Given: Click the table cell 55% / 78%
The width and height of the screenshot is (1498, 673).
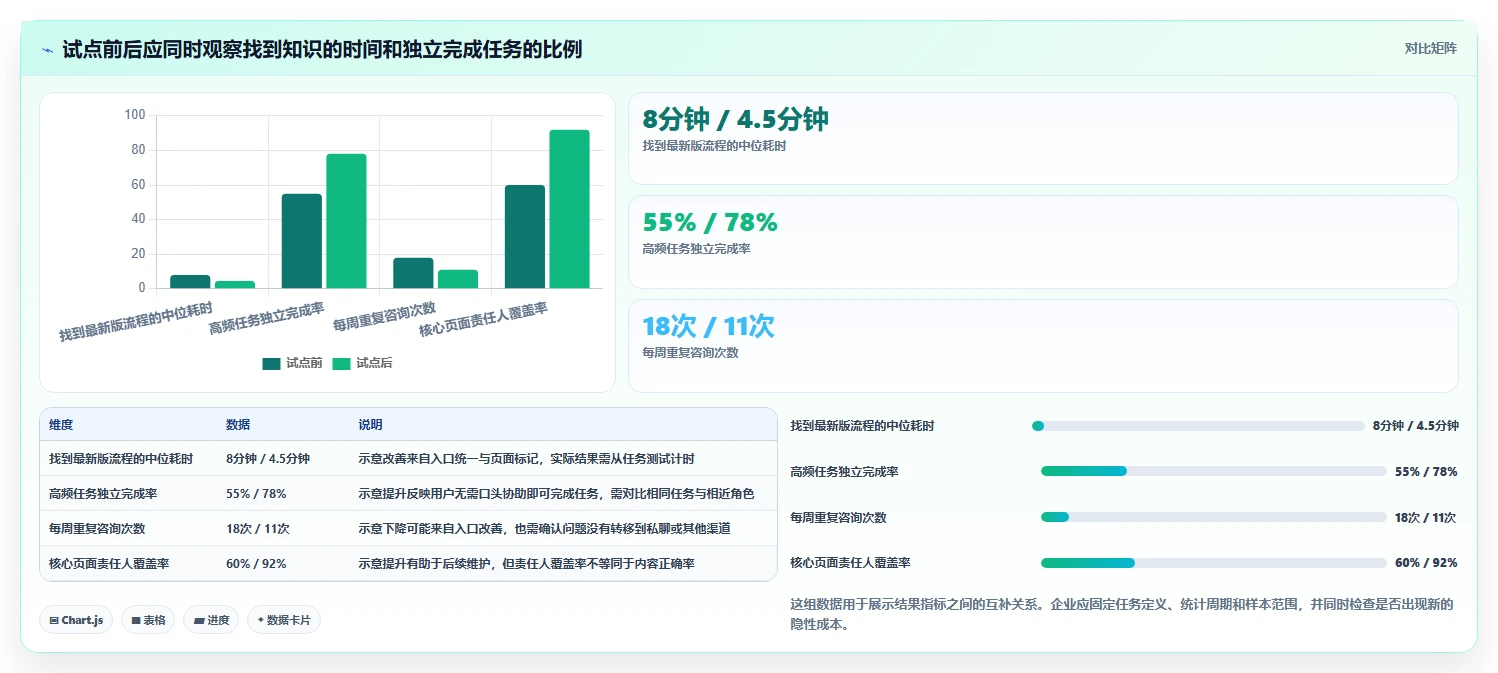Looking at the screenshot, I should tap(256, 494).
